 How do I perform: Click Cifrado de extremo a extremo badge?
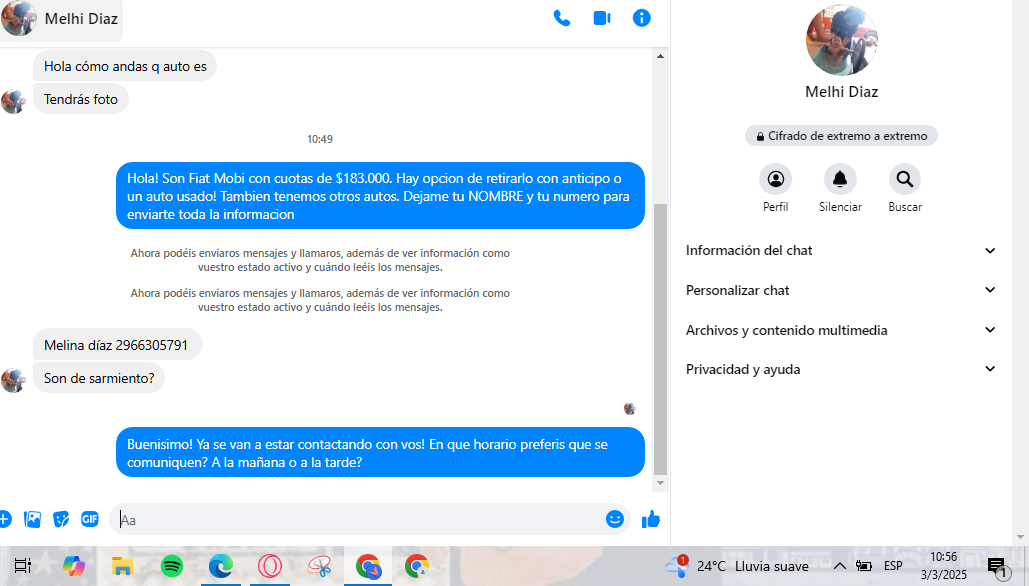click(x=841, y=136)
